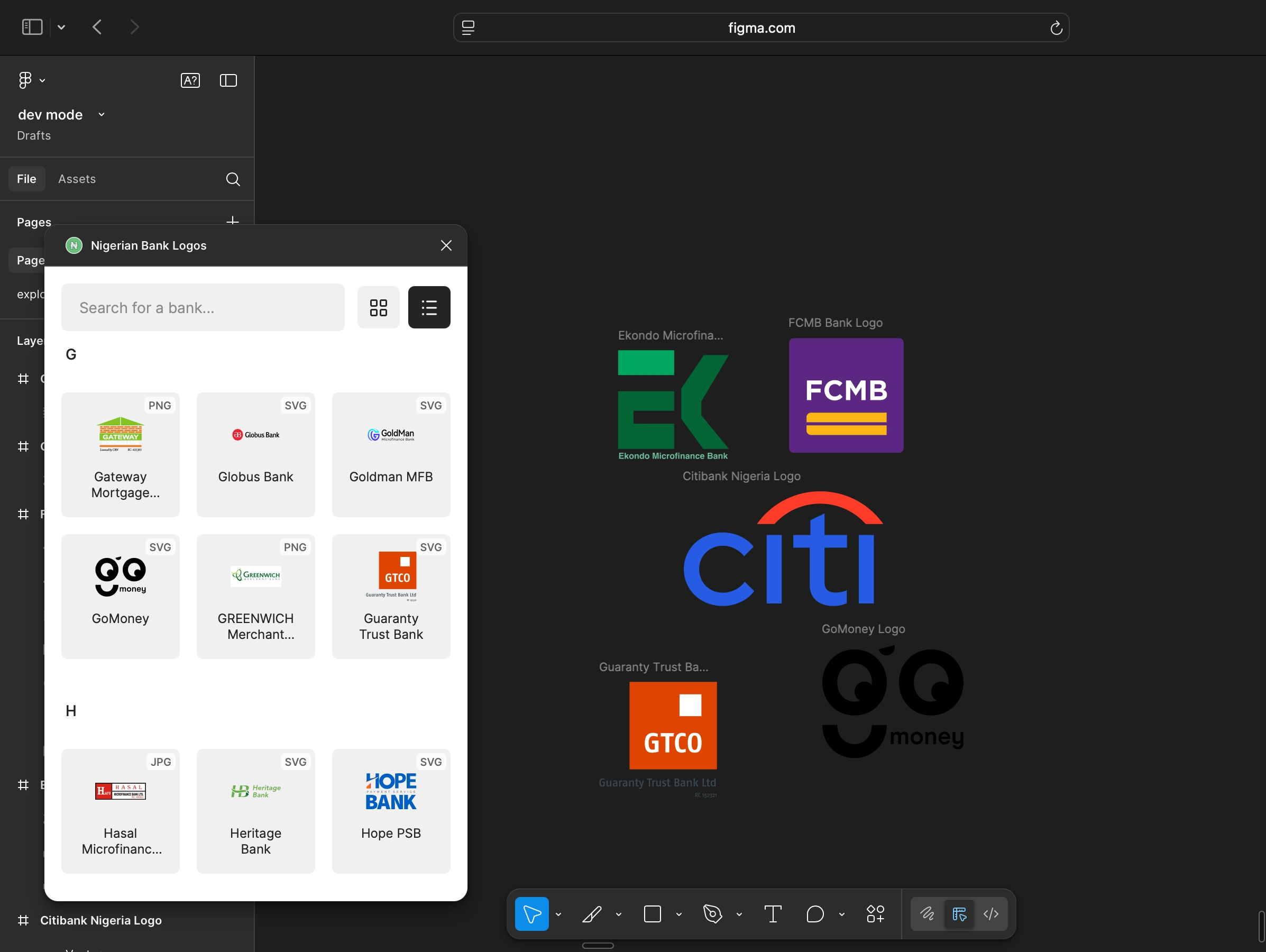Switch to the Assets tab
This screenshot has height=952, width=1266.
pos(77,179)
